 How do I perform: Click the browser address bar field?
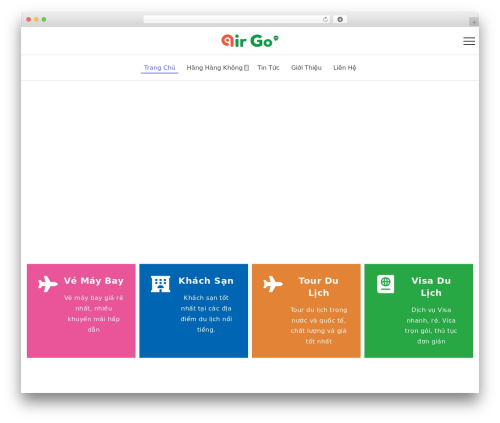pos(237,19)
